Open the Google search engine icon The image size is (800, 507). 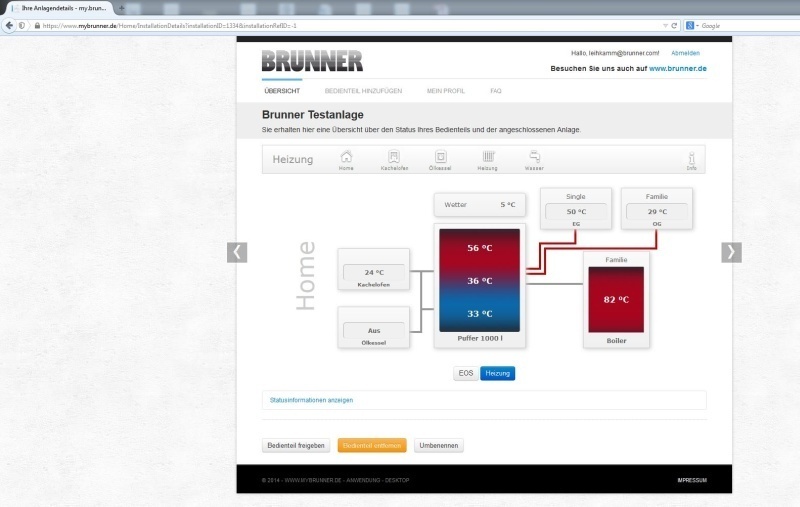pos(690,26)
